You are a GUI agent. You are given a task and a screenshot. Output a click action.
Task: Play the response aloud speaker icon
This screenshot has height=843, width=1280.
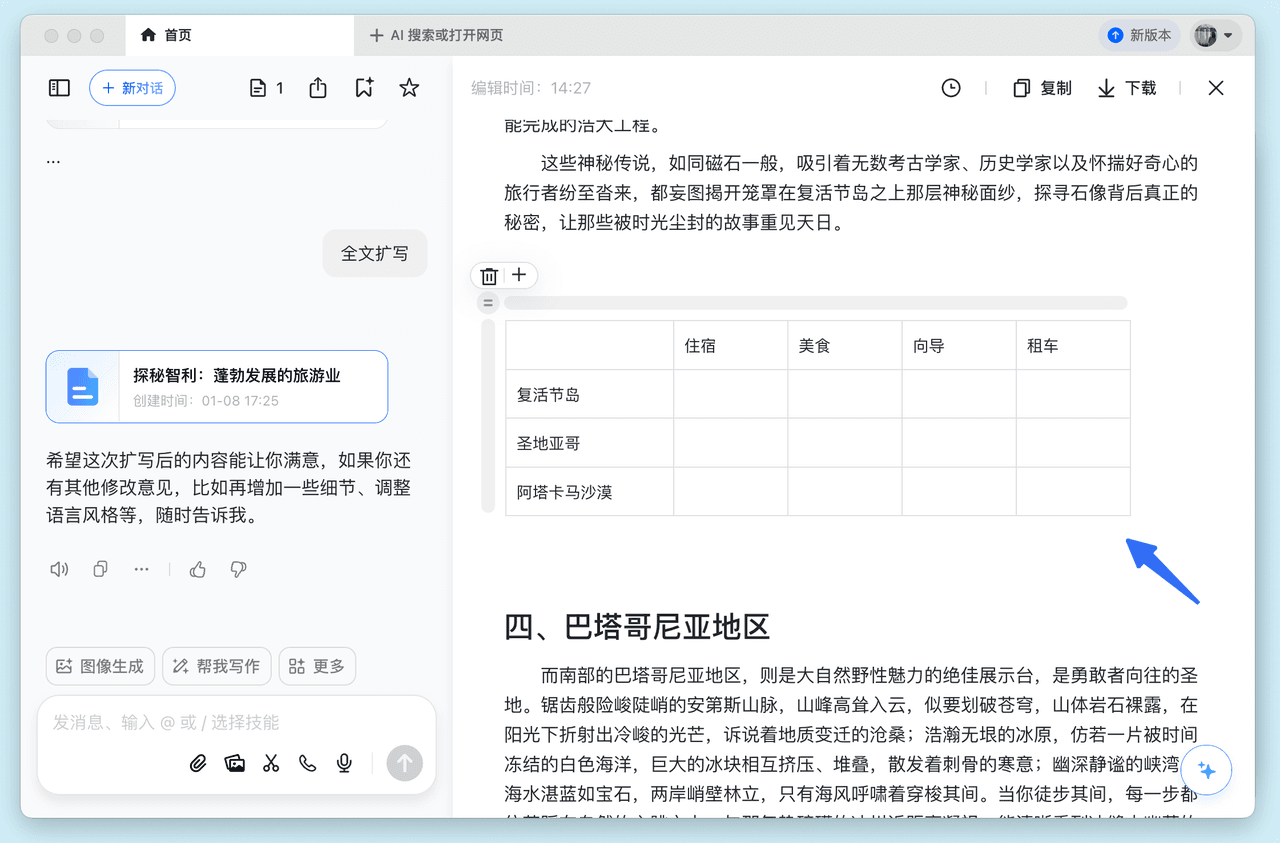pos(59,569)
